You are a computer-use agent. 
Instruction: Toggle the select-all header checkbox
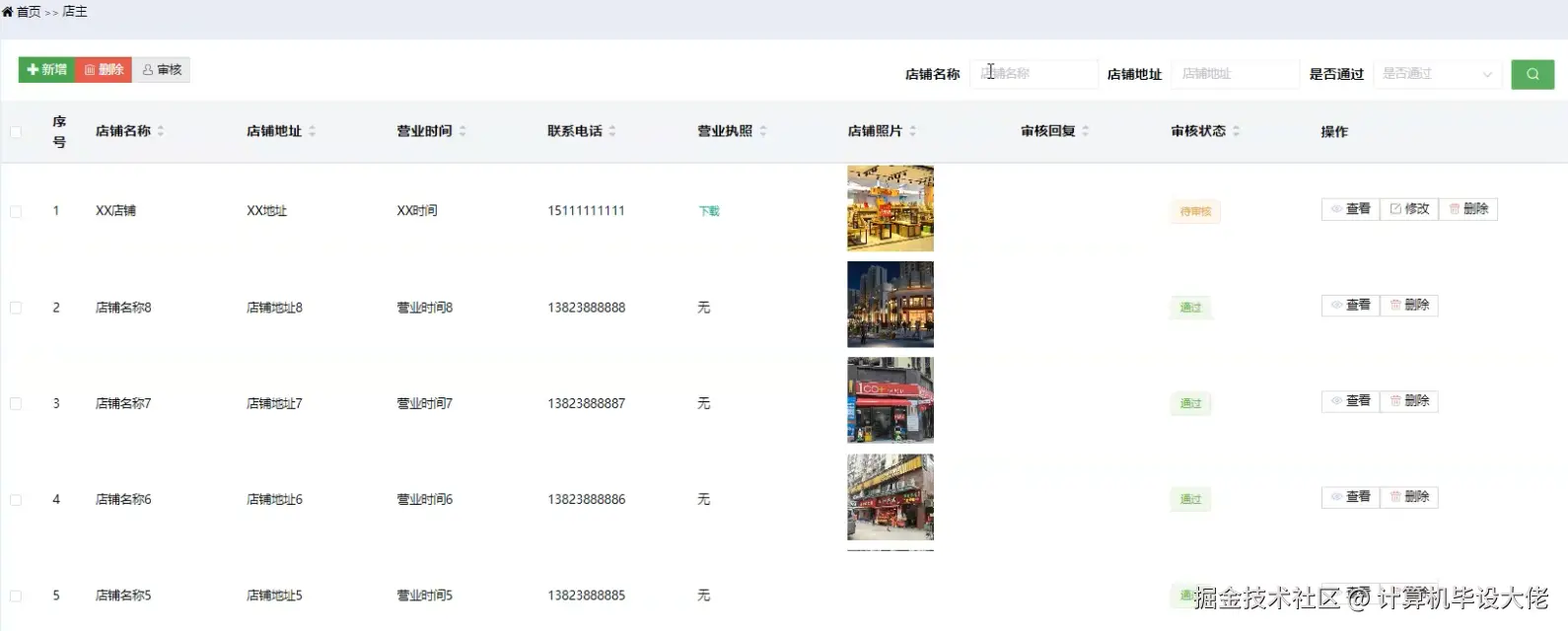pos(16,132)
